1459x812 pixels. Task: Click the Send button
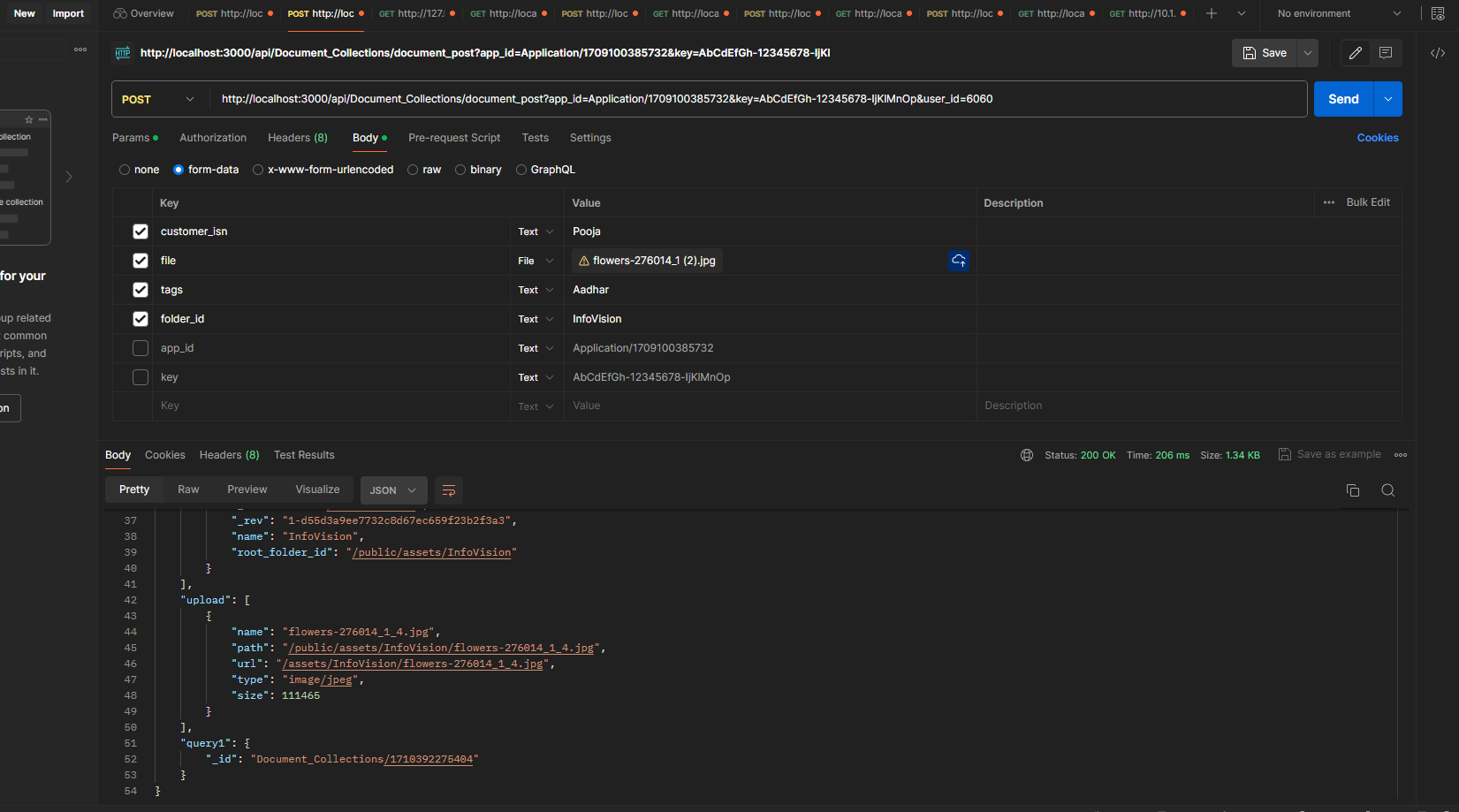(1342, 99)
